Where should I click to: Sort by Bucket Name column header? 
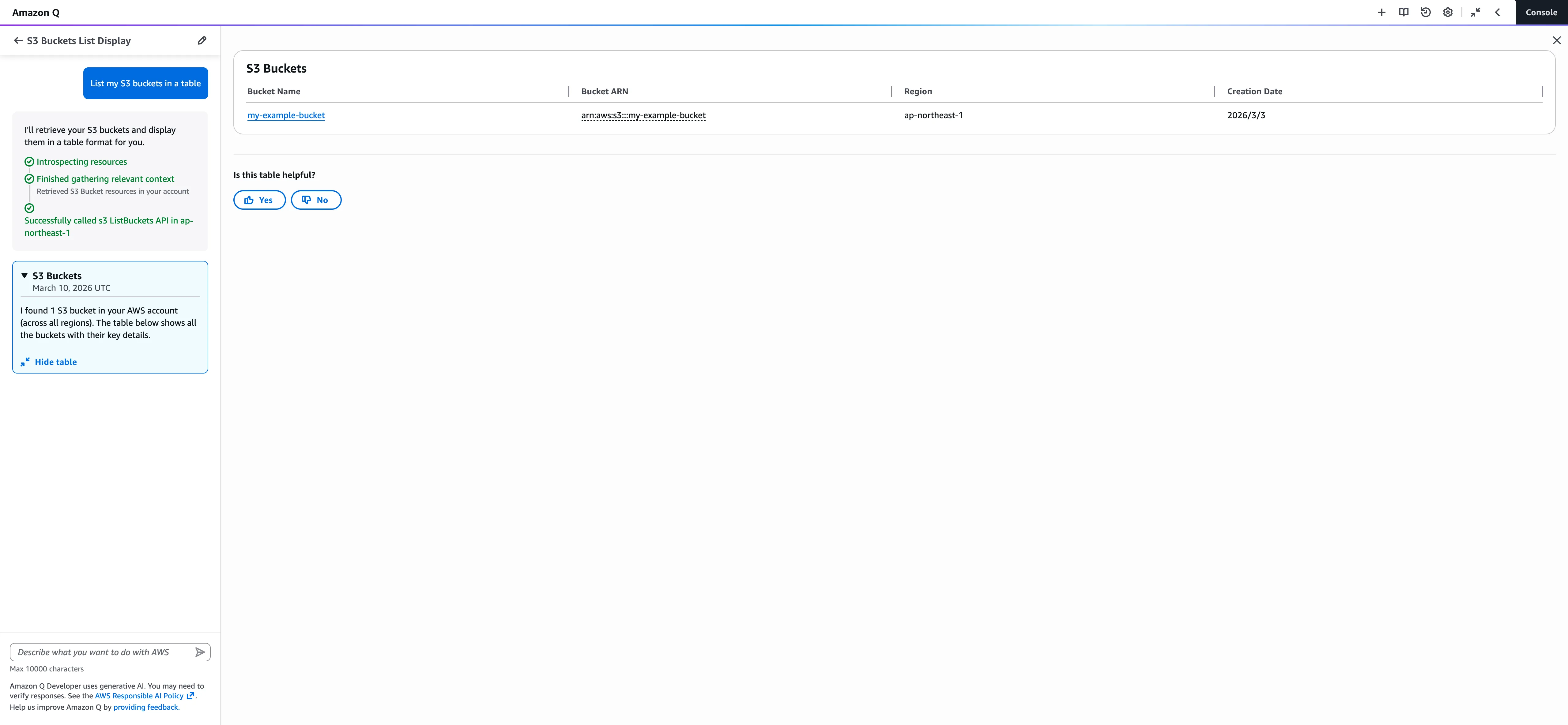click(274, 91)
